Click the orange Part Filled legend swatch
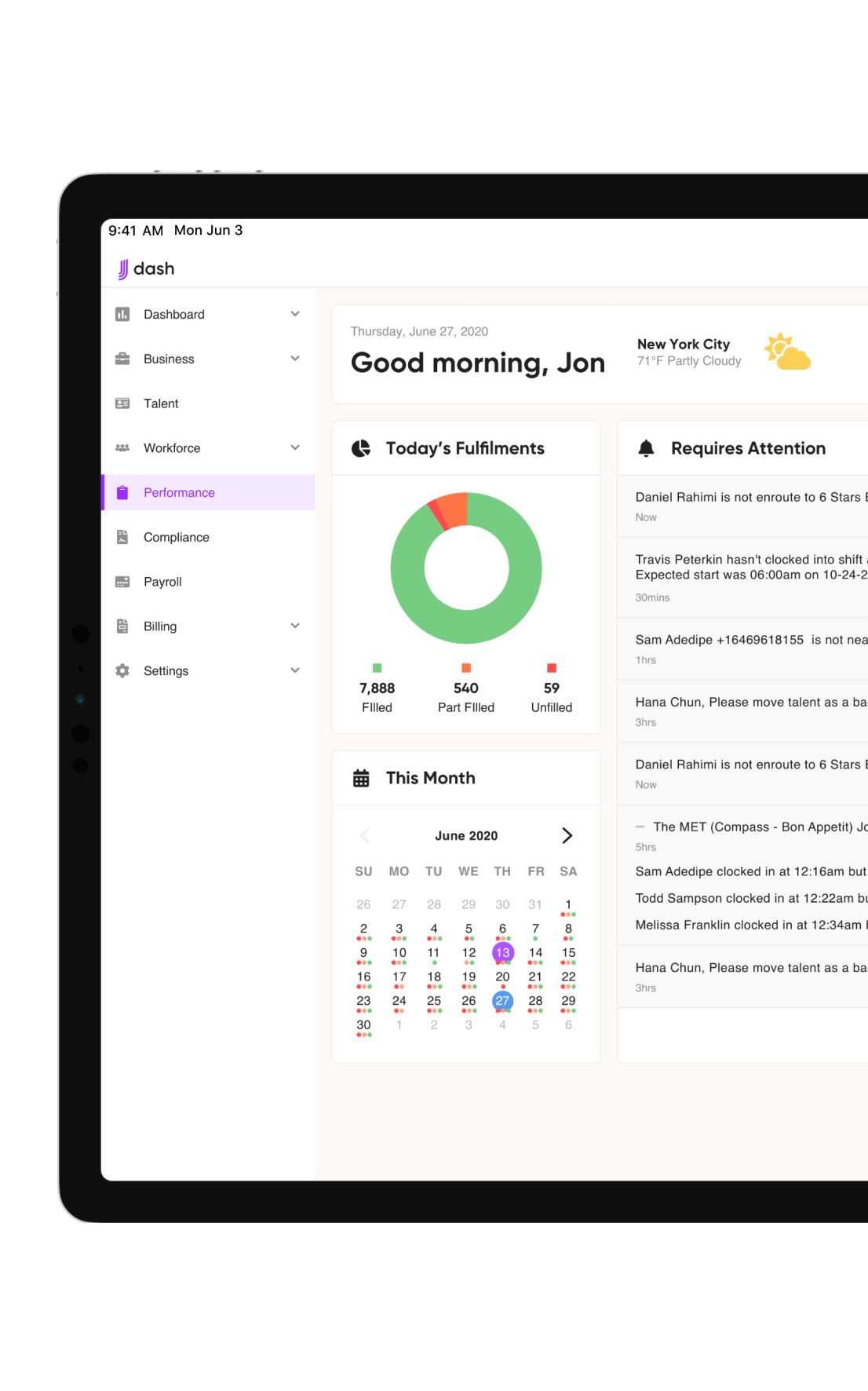Viewport: 868px width, 1391px height. tap(466, 668)
